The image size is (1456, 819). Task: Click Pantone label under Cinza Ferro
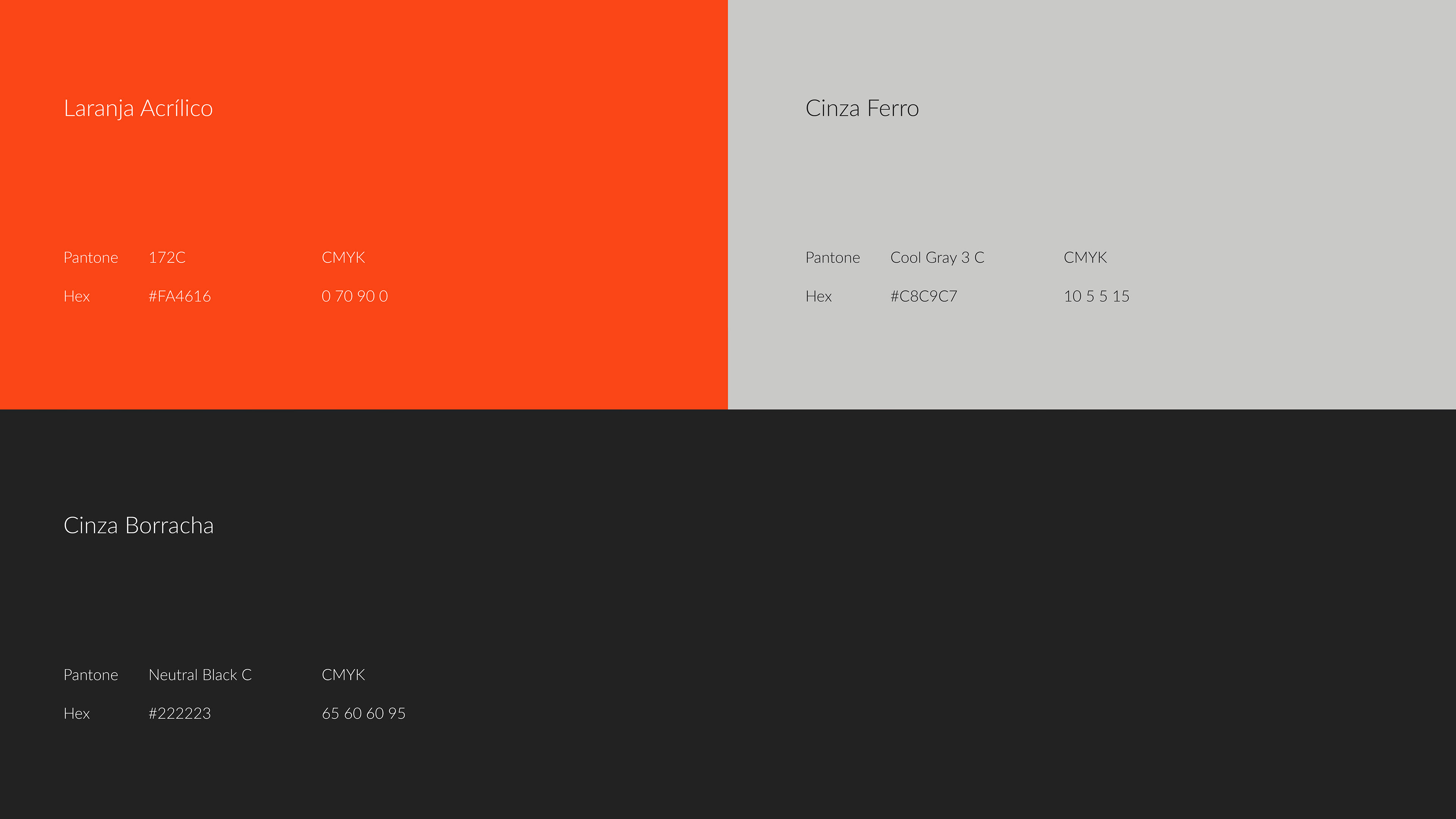click(x=833, y=257)
